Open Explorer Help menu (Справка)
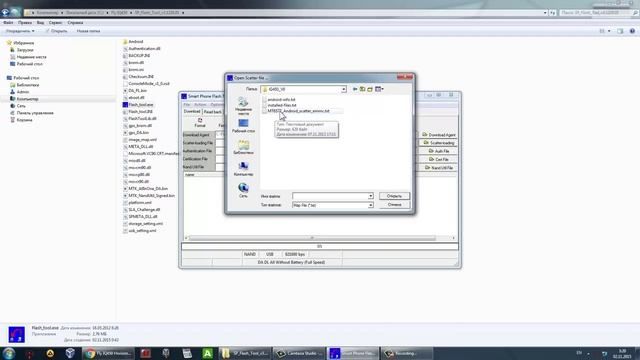 75,23
